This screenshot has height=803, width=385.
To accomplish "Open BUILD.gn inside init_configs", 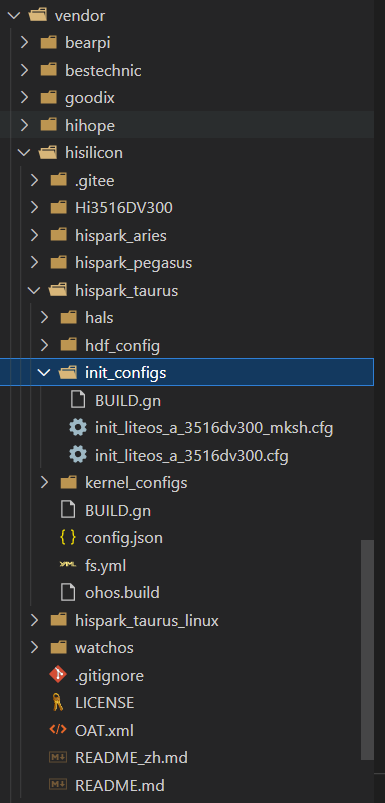I will [128, 400].
